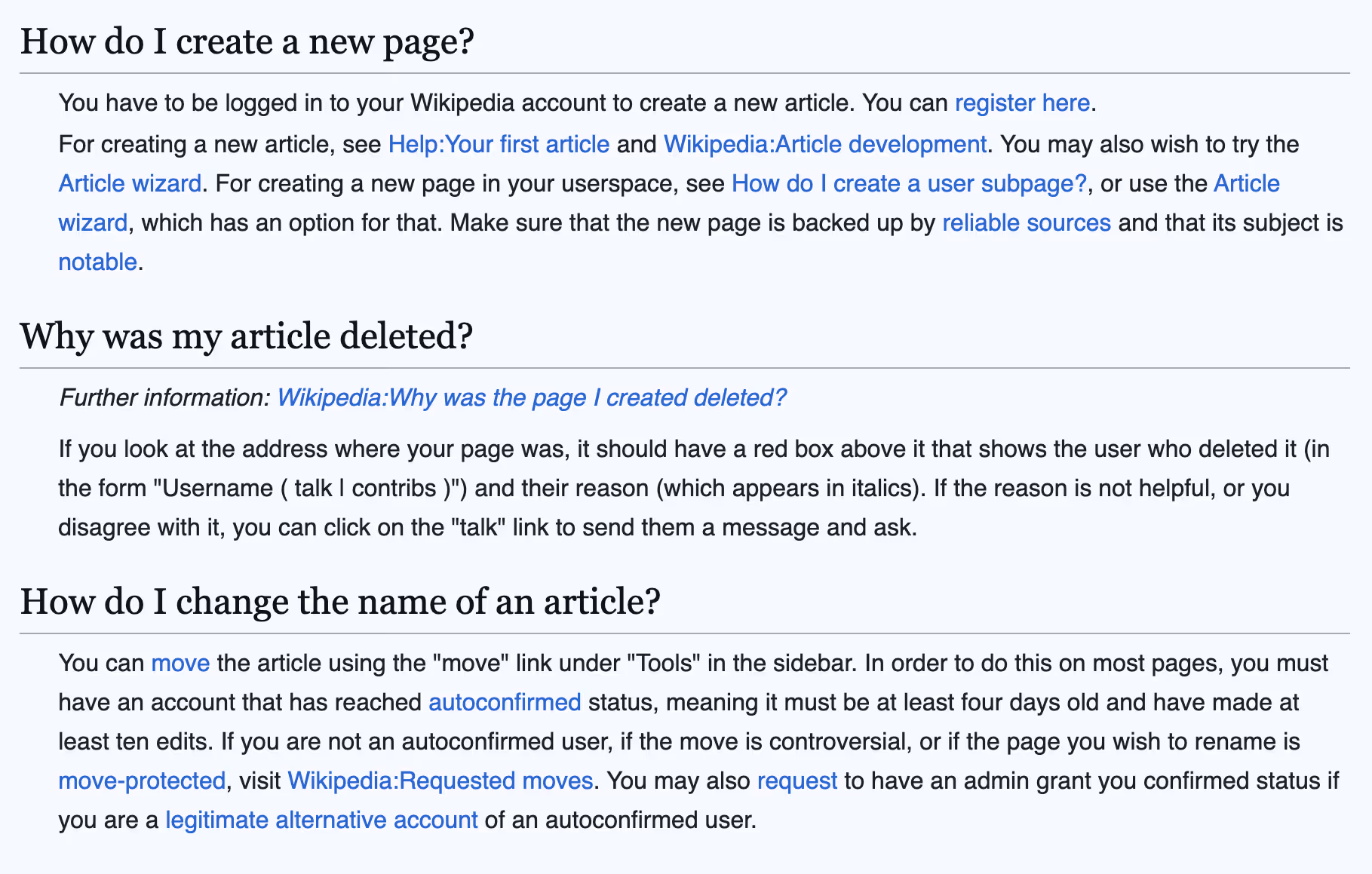Click the Help:Your first article link

[x=499, y=144]
